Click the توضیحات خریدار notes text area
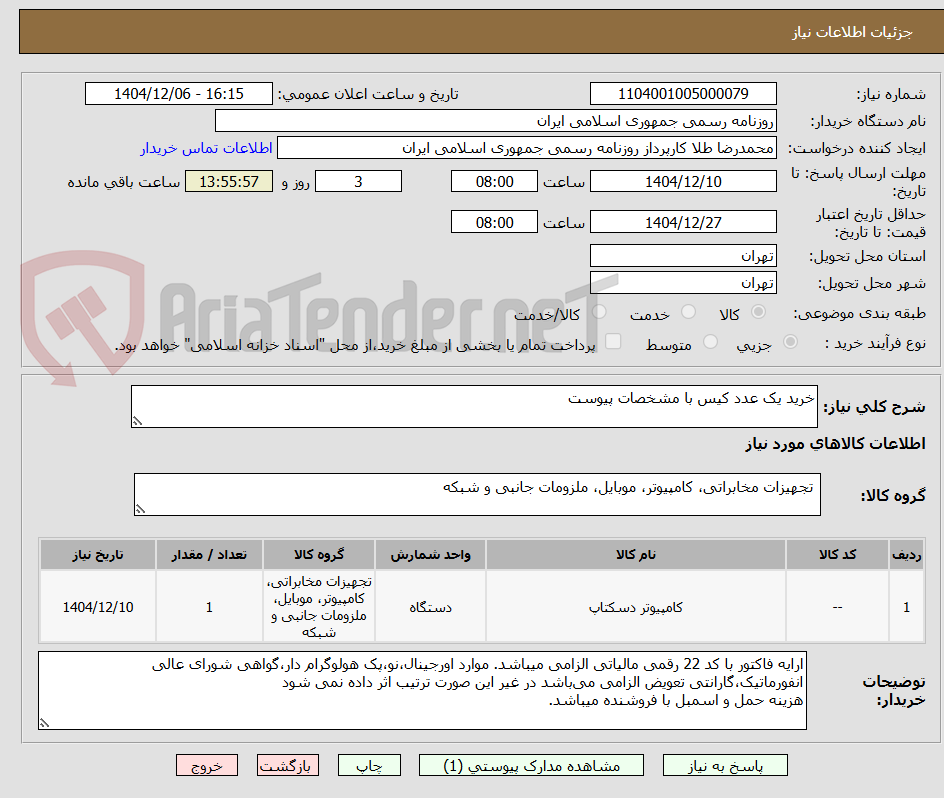Viewport: 944px width, 798px height. [422, 690]
